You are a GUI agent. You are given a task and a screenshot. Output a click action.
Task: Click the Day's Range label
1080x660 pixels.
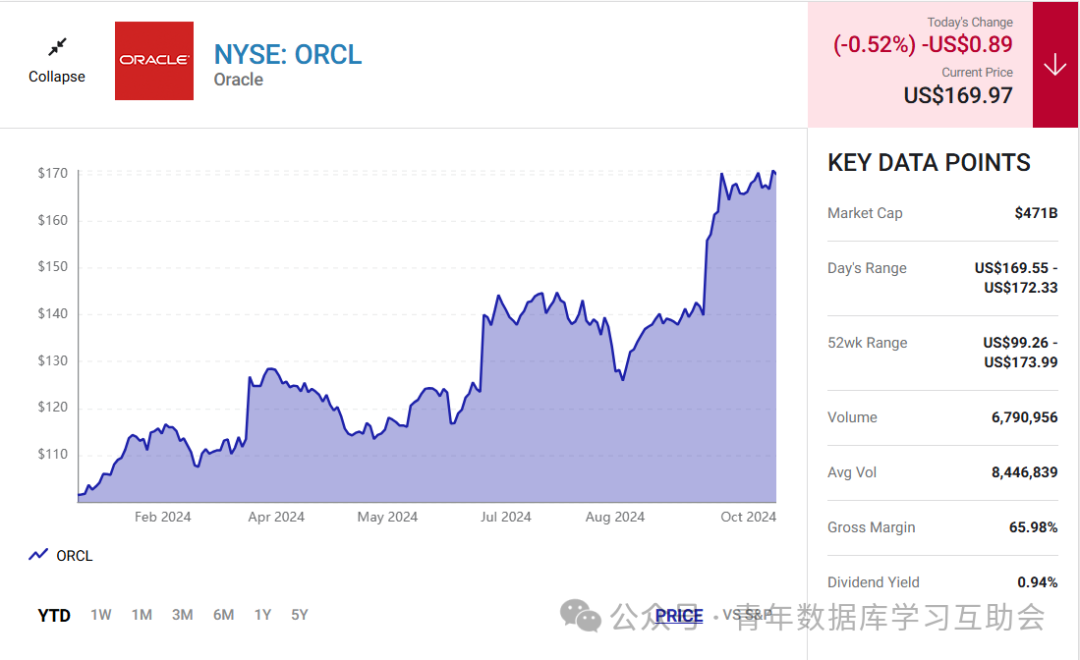click(x=866, y=269)
